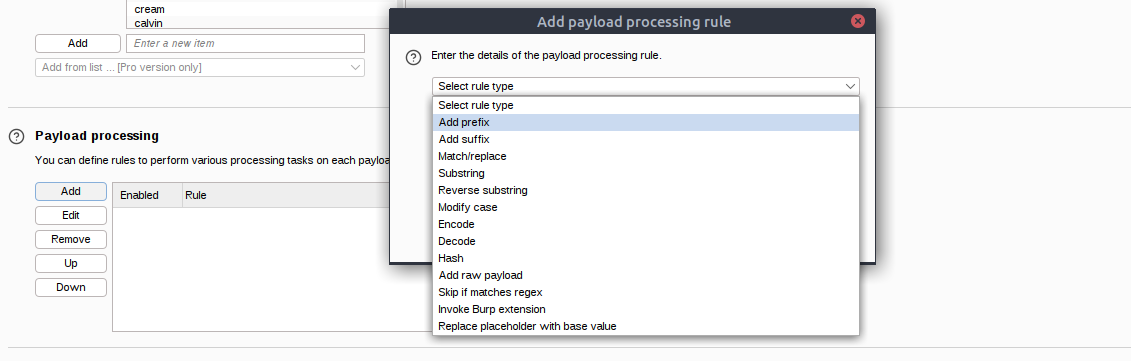
Task: Select the Encode rule type
Action: pyautogui.click(x=646, y=225)
